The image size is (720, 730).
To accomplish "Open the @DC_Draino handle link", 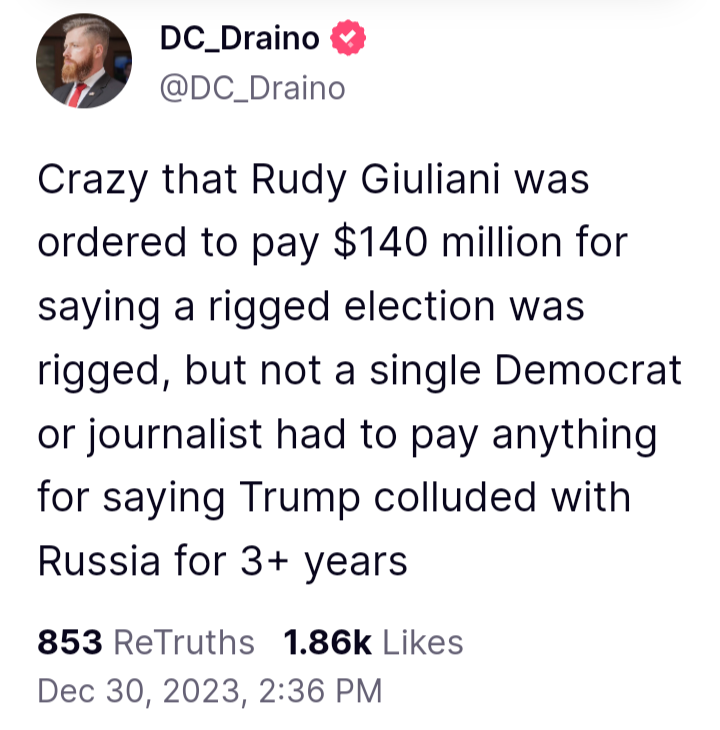I will 252,88.
